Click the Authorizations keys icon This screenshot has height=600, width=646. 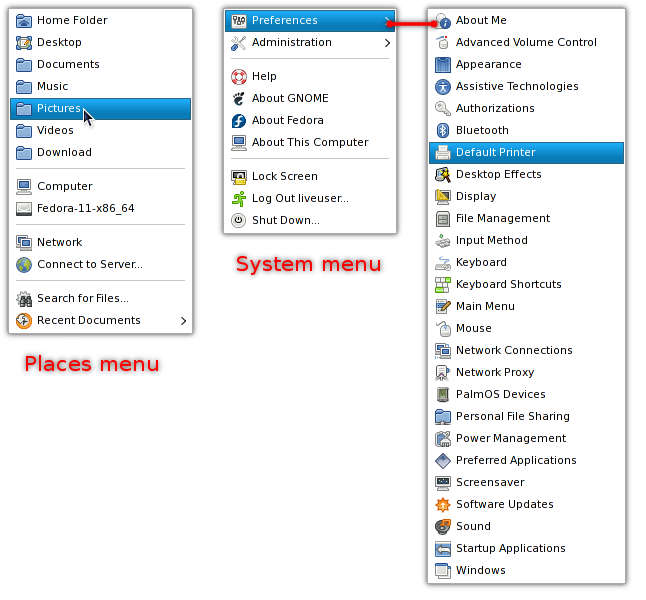coord(443,108)
